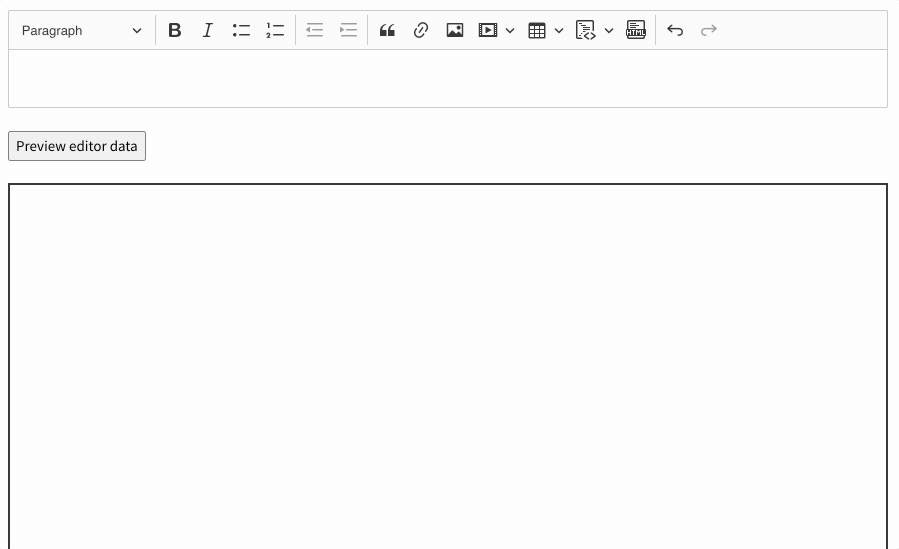Insert a block quote
The width and height of the screenshot is (899, 549).
click(388, 30)
